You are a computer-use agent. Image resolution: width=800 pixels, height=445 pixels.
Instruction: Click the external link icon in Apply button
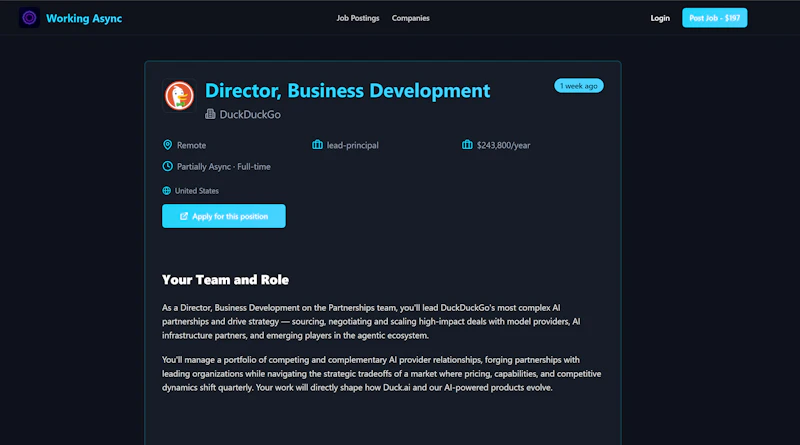[x=184, y=216]
